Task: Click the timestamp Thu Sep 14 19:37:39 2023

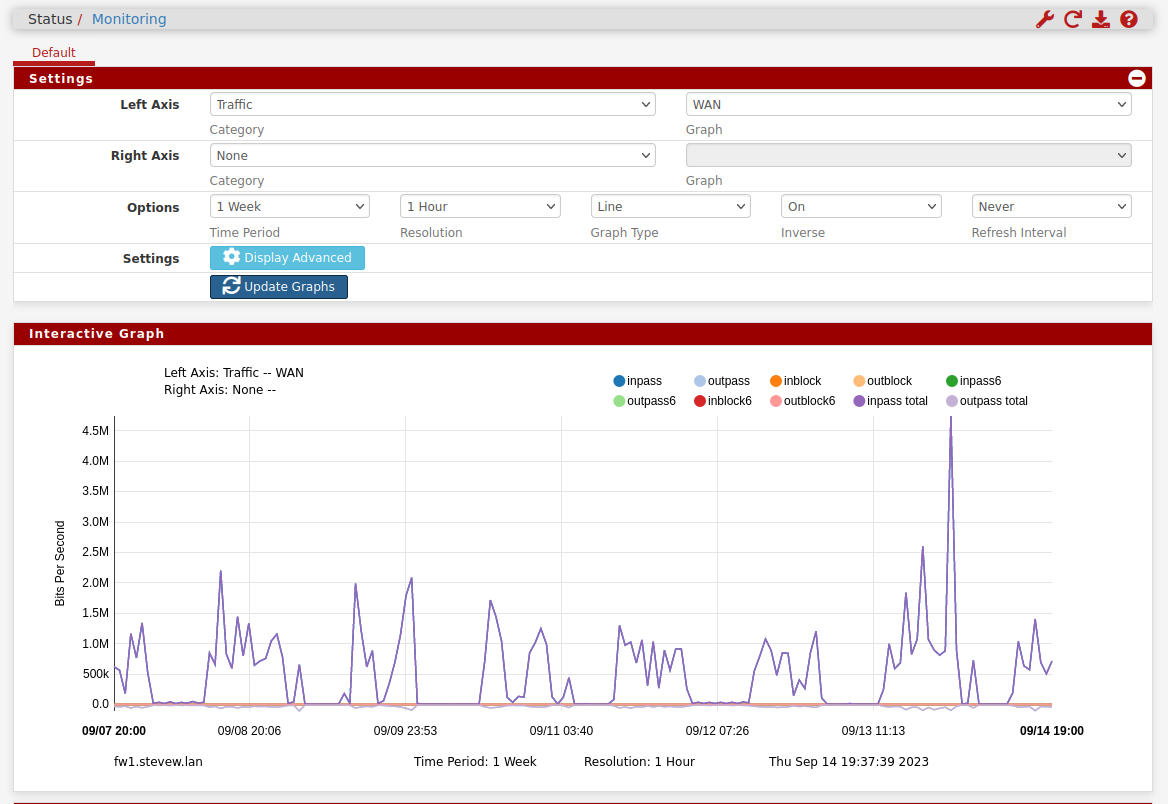Action: 848,762
